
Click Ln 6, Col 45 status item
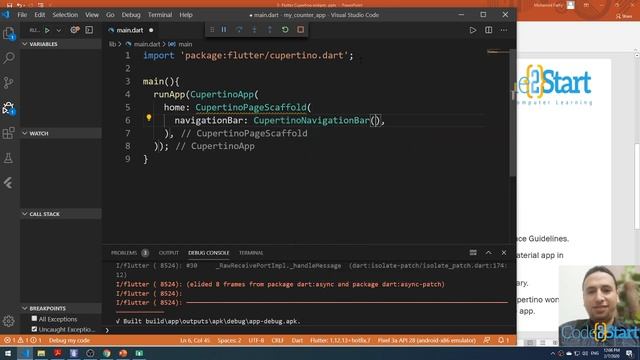point(195,340)
